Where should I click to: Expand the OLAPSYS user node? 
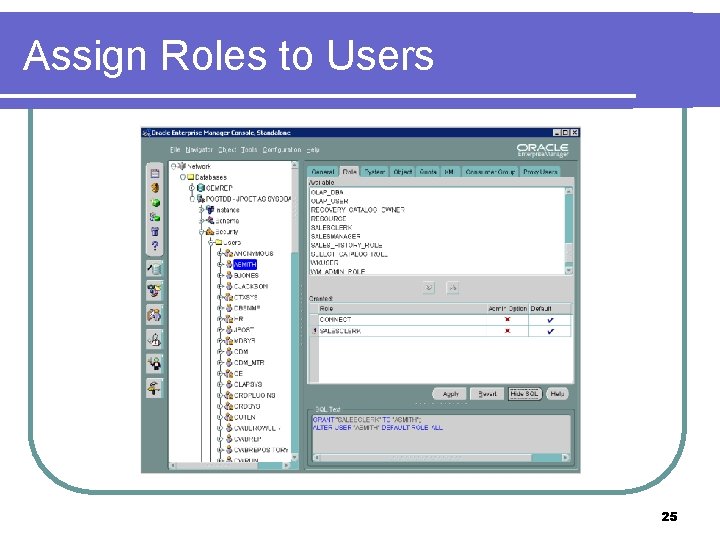click(x=219, y=384)
